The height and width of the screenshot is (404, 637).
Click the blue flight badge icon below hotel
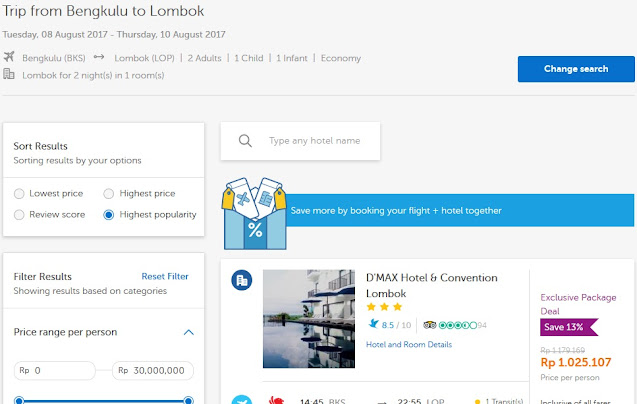tap(242, 400)
